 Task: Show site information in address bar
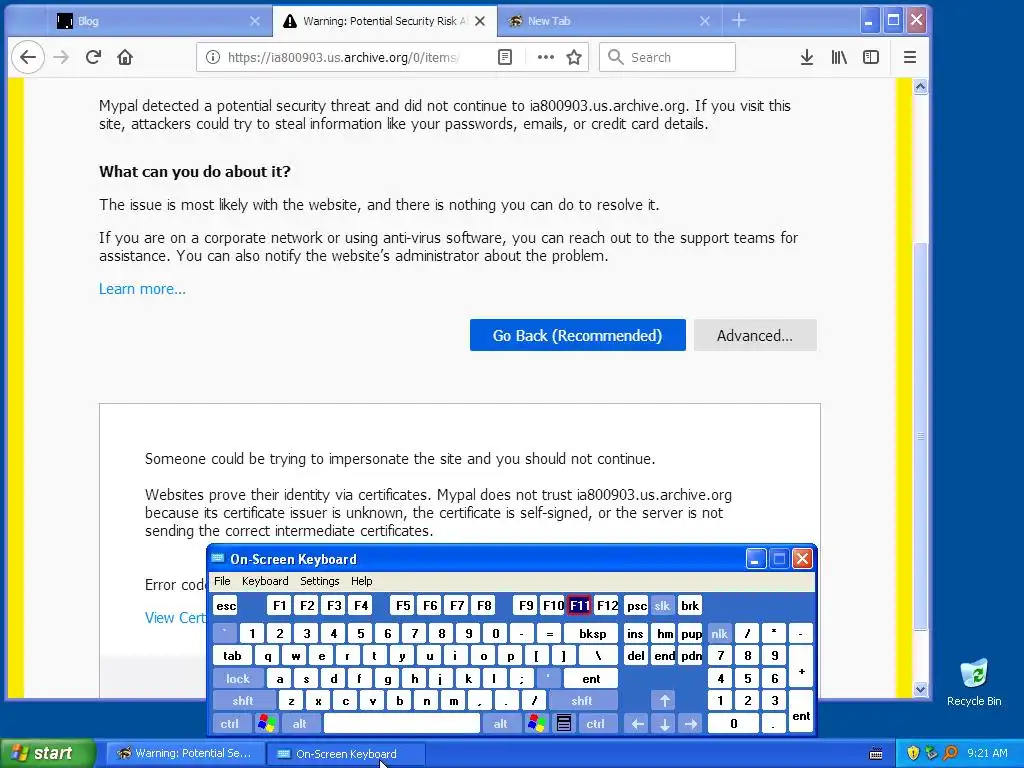[213, 57]
